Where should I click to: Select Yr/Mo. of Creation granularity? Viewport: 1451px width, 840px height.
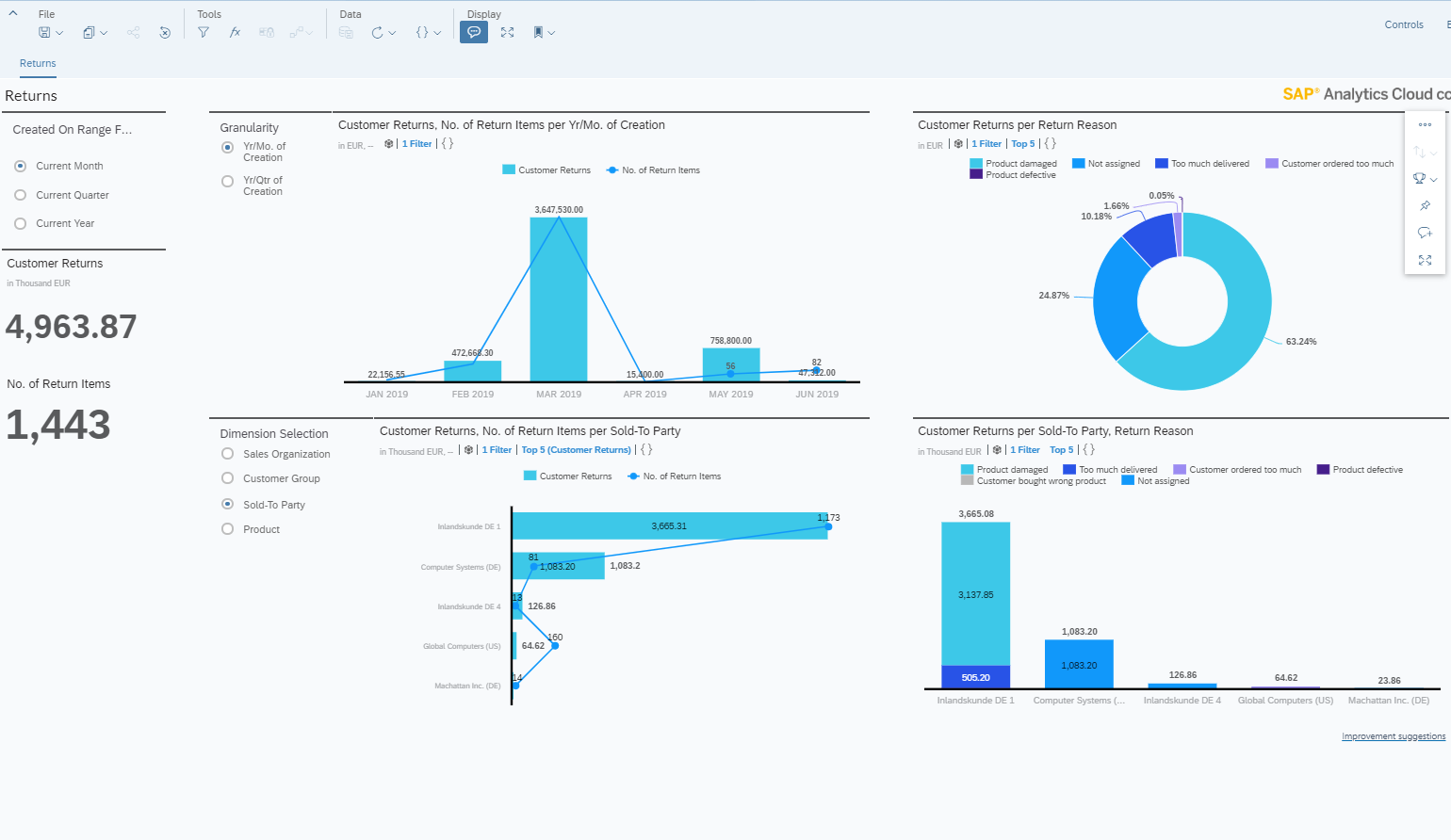coord(227,147)
